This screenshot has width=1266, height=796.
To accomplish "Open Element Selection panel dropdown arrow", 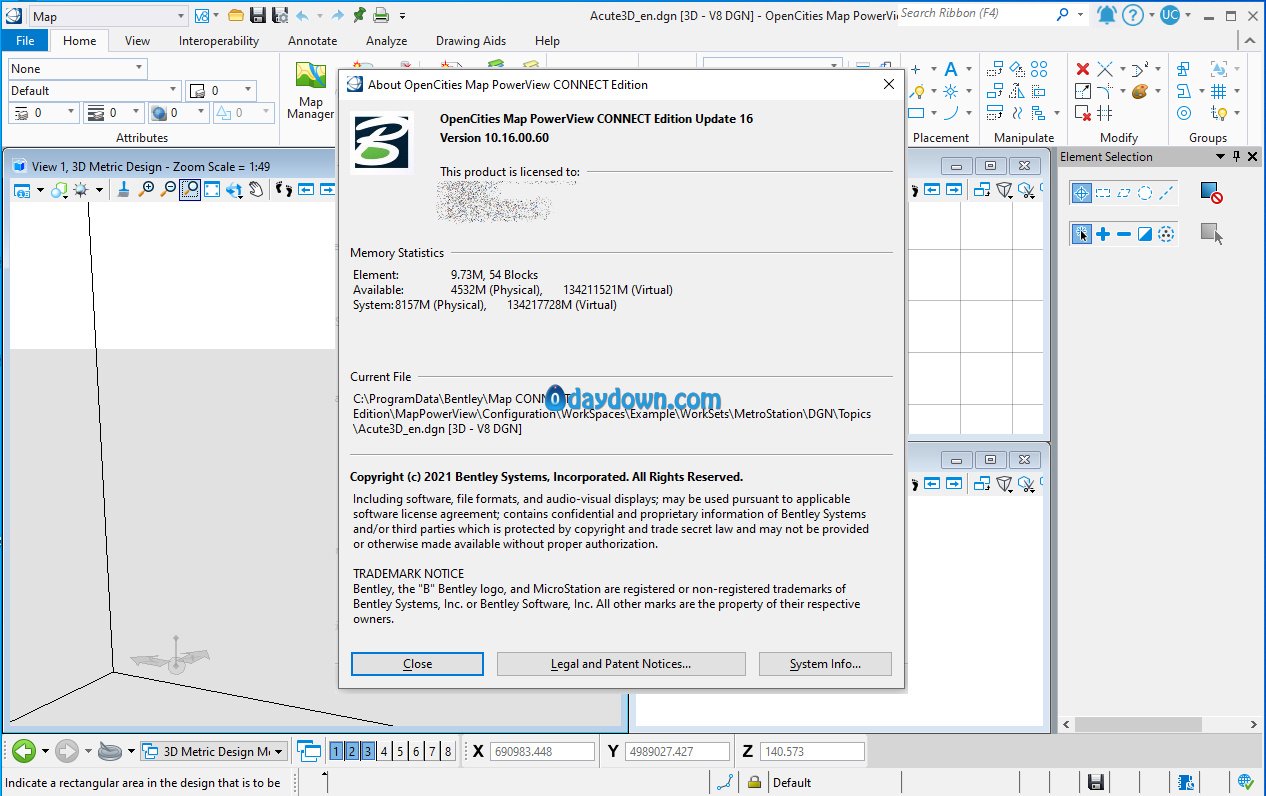I will [x=1220, y=157].
